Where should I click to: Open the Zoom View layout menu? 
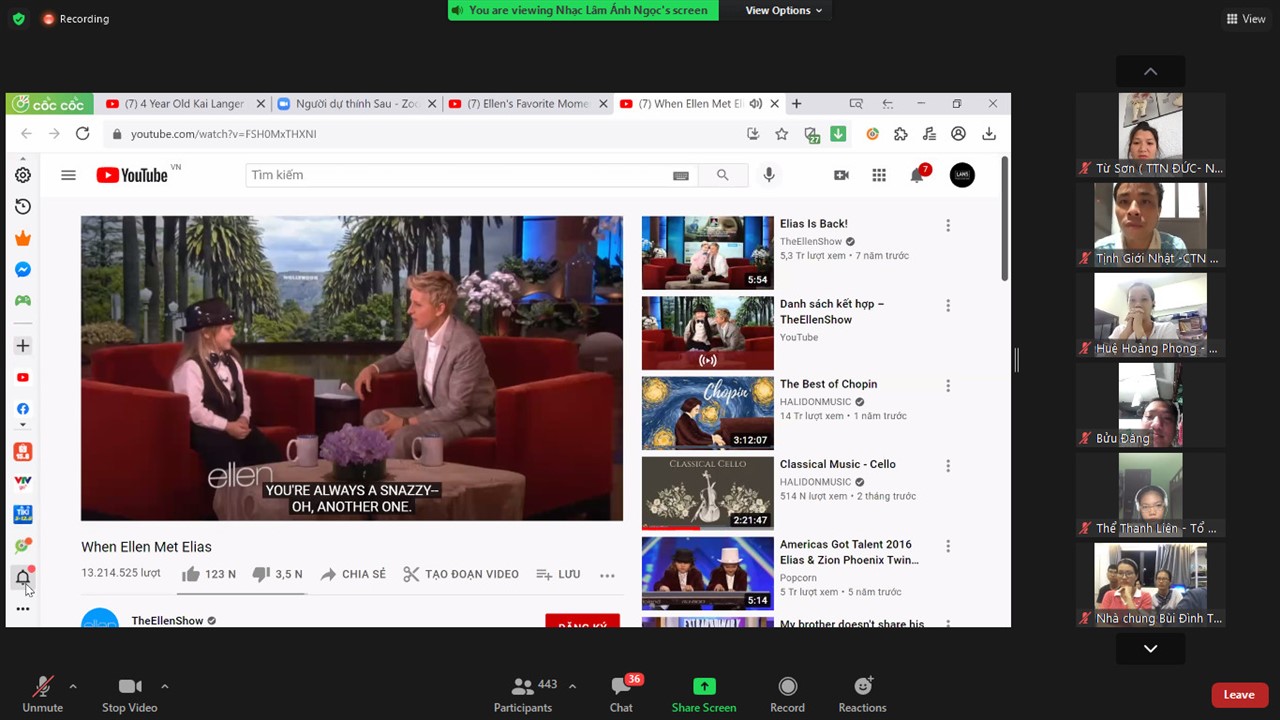[x=1246, y=19]
